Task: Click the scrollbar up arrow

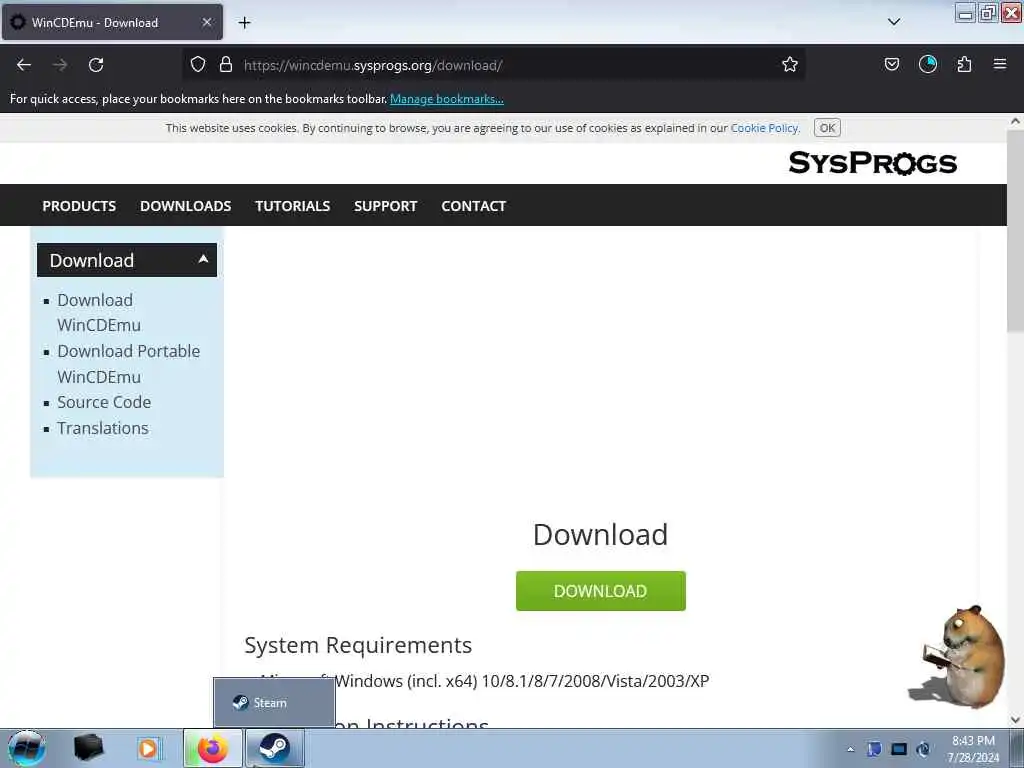Action: 1015,121
